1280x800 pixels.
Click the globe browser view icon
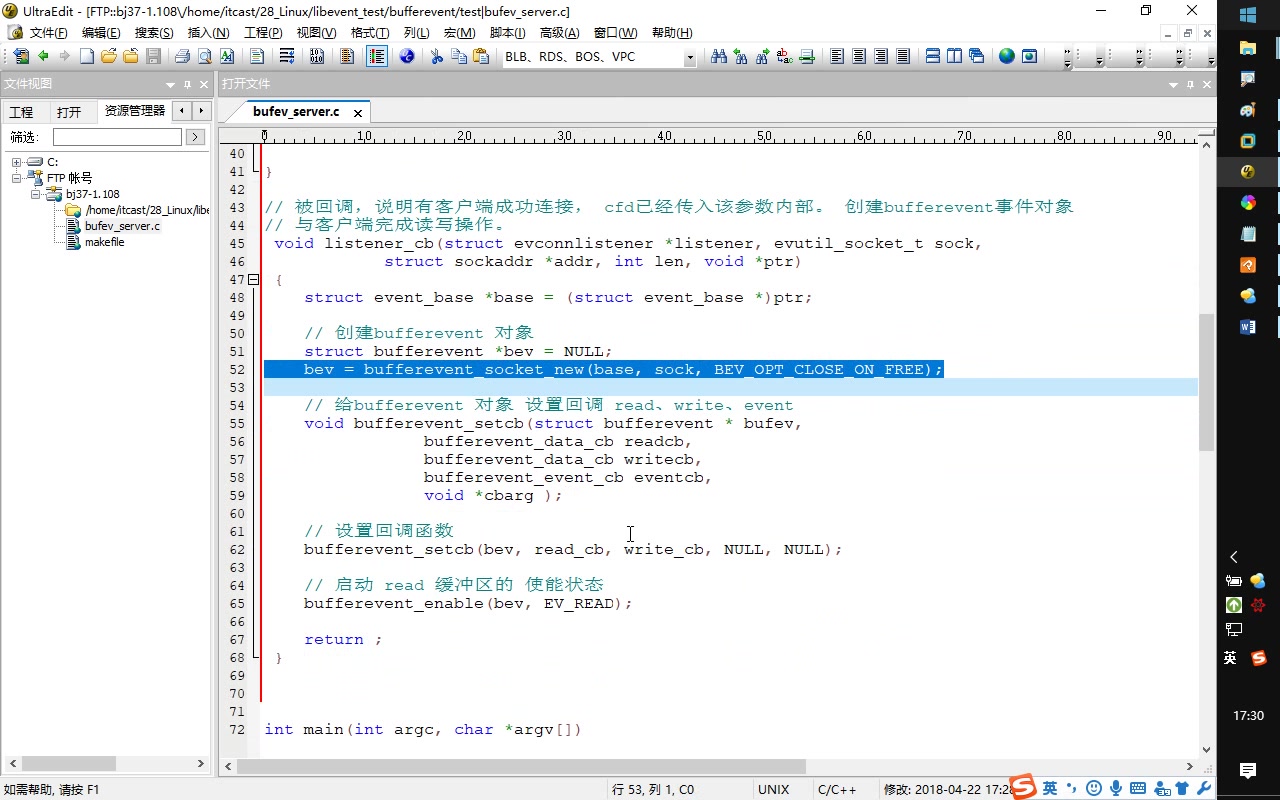click(x=1007, y=57)
